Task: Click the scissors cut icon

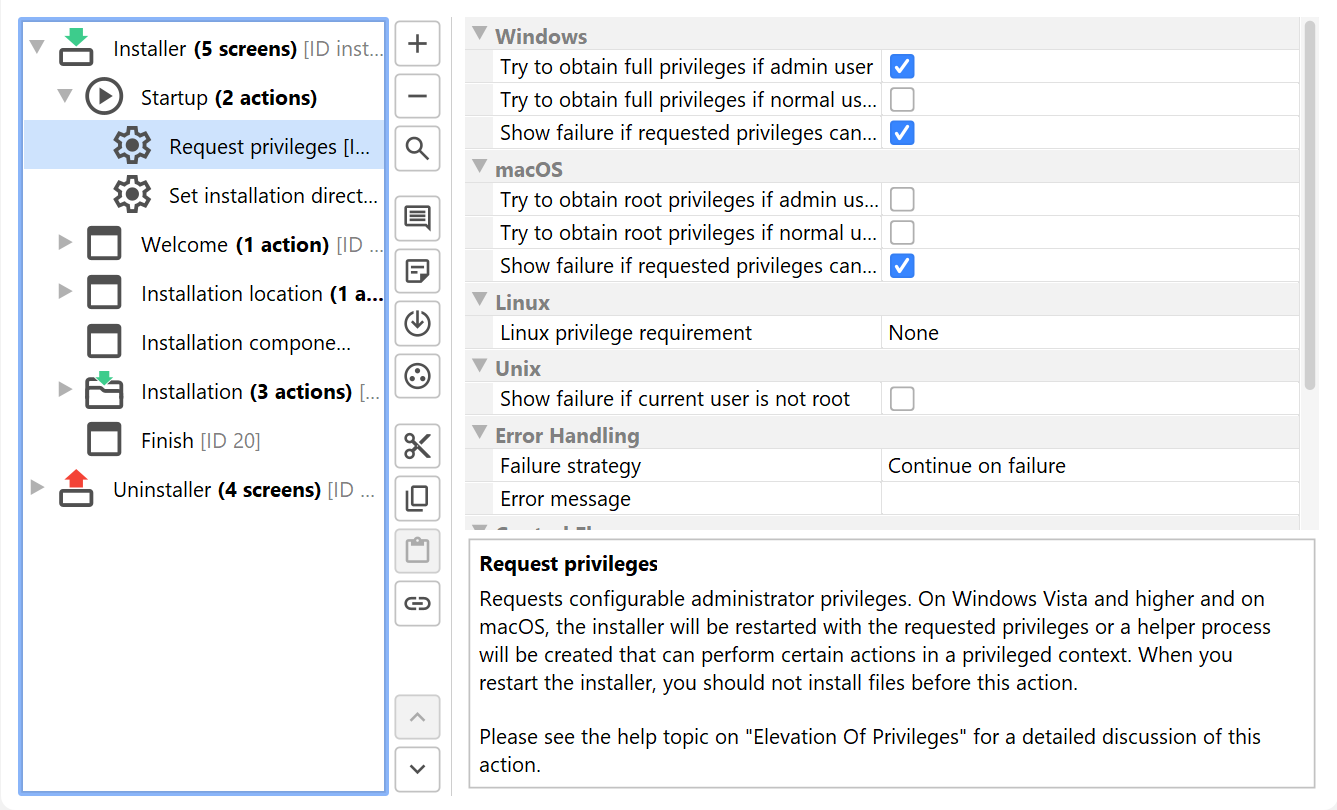Action: (417, 447)
